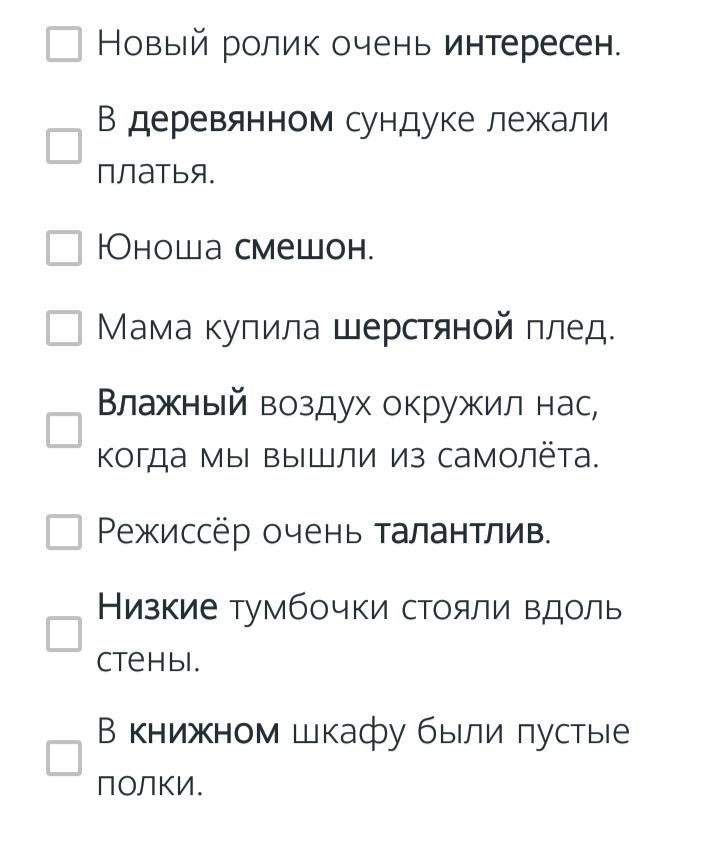Click the text 'Режиссёр очень' in the option
Screen dimensions: 720x844
(230, 532)
